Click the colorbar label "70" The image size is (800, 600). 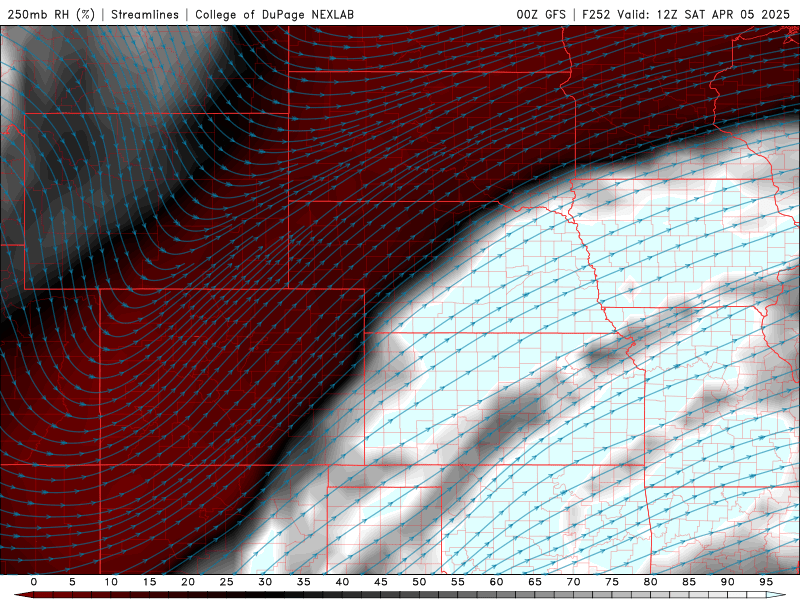[573, 582]
